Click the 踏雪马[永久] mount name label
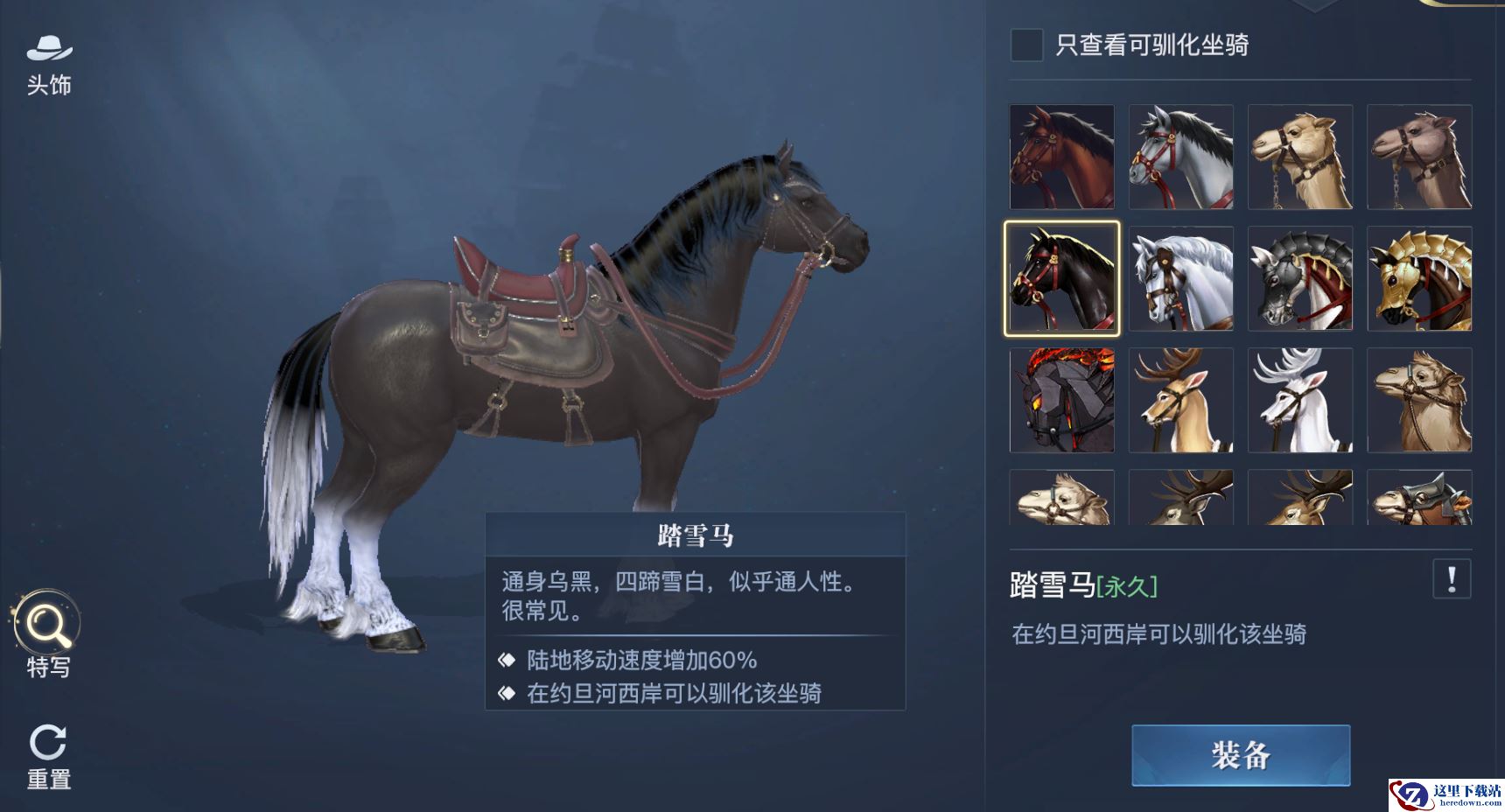The image size is (1505, 812). (1083, 584)
